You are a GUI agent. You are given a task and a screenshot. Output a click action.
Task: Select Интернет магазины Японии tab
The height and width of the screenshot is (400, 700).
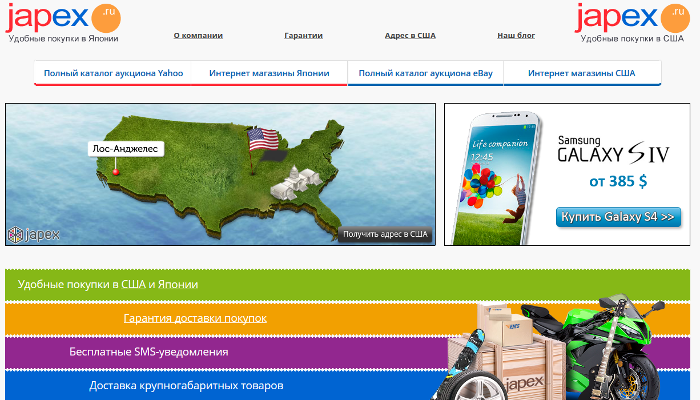[x=269, y=73]
